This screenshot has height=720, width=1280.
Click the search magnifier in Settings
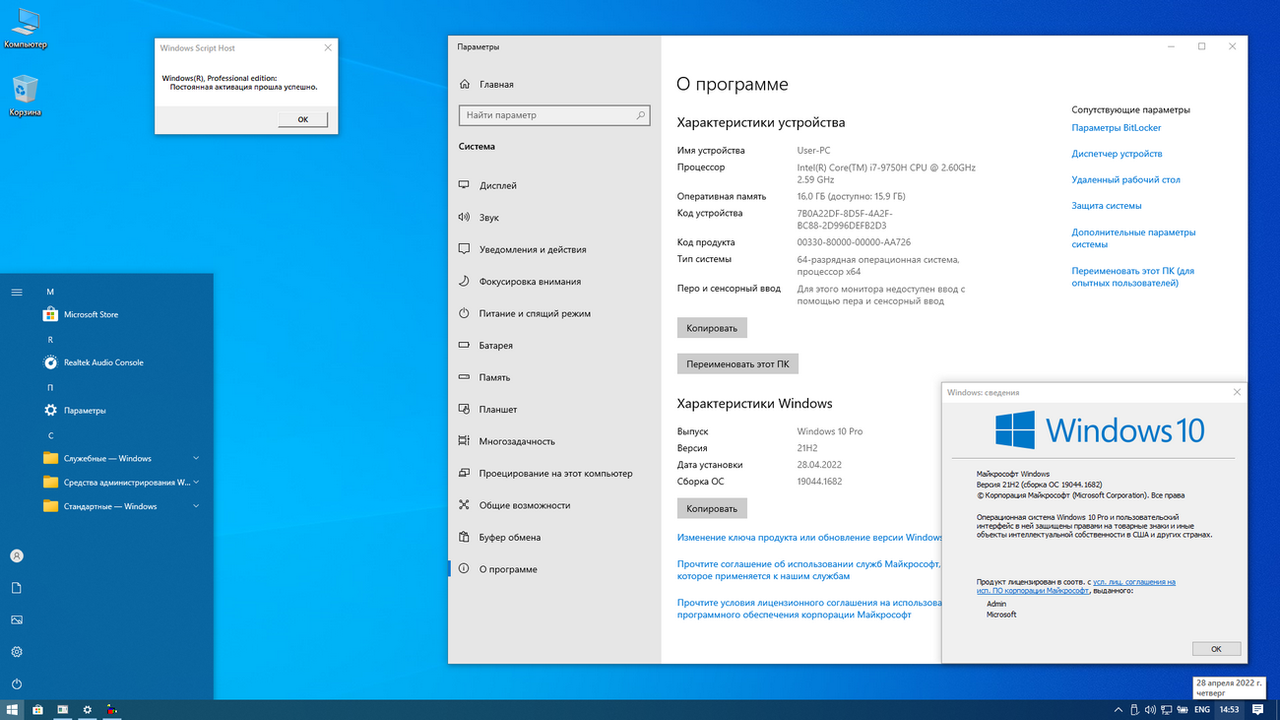641,115
